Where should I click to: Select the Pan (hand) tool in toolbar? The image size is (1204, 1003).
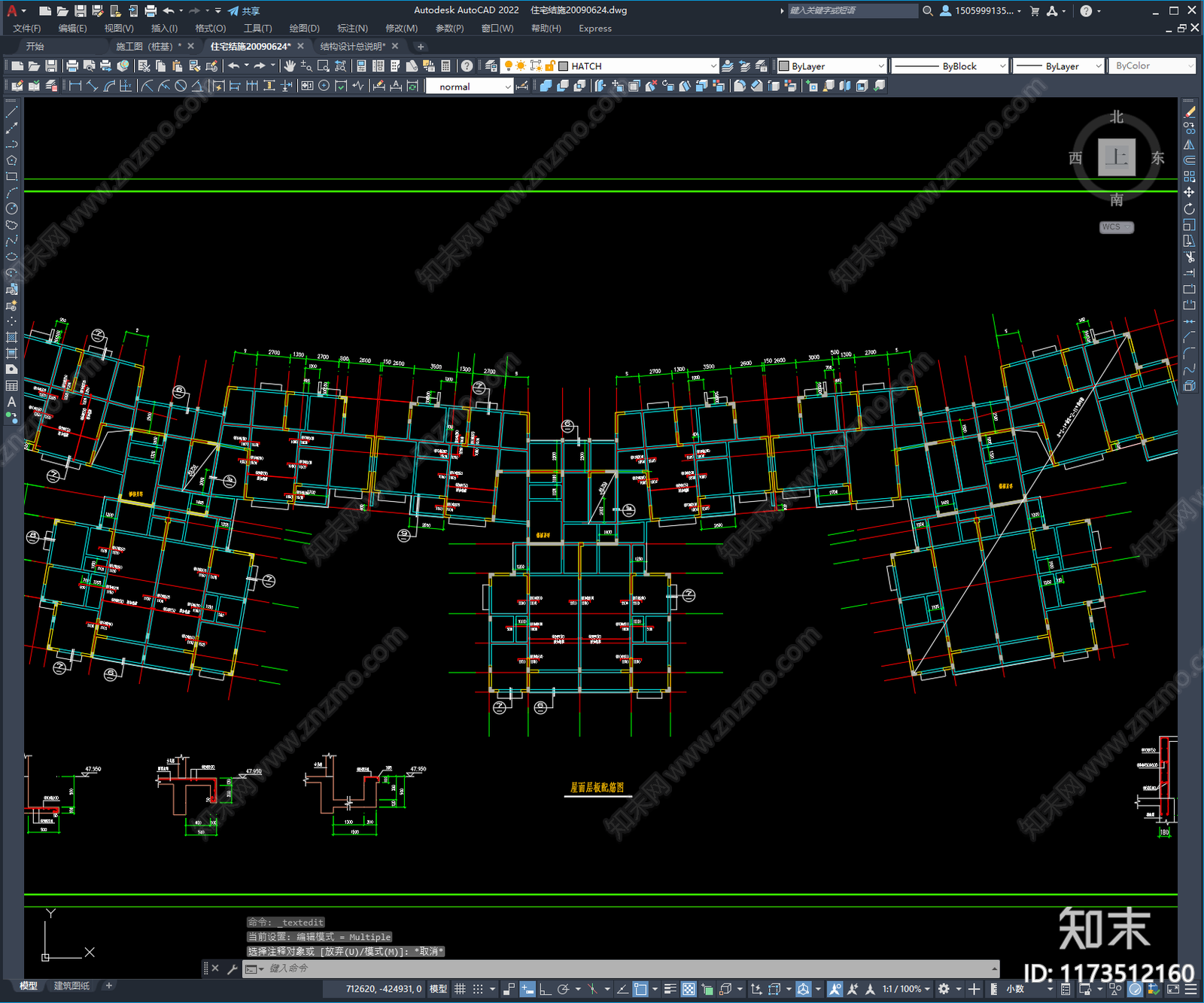[289, 66]
